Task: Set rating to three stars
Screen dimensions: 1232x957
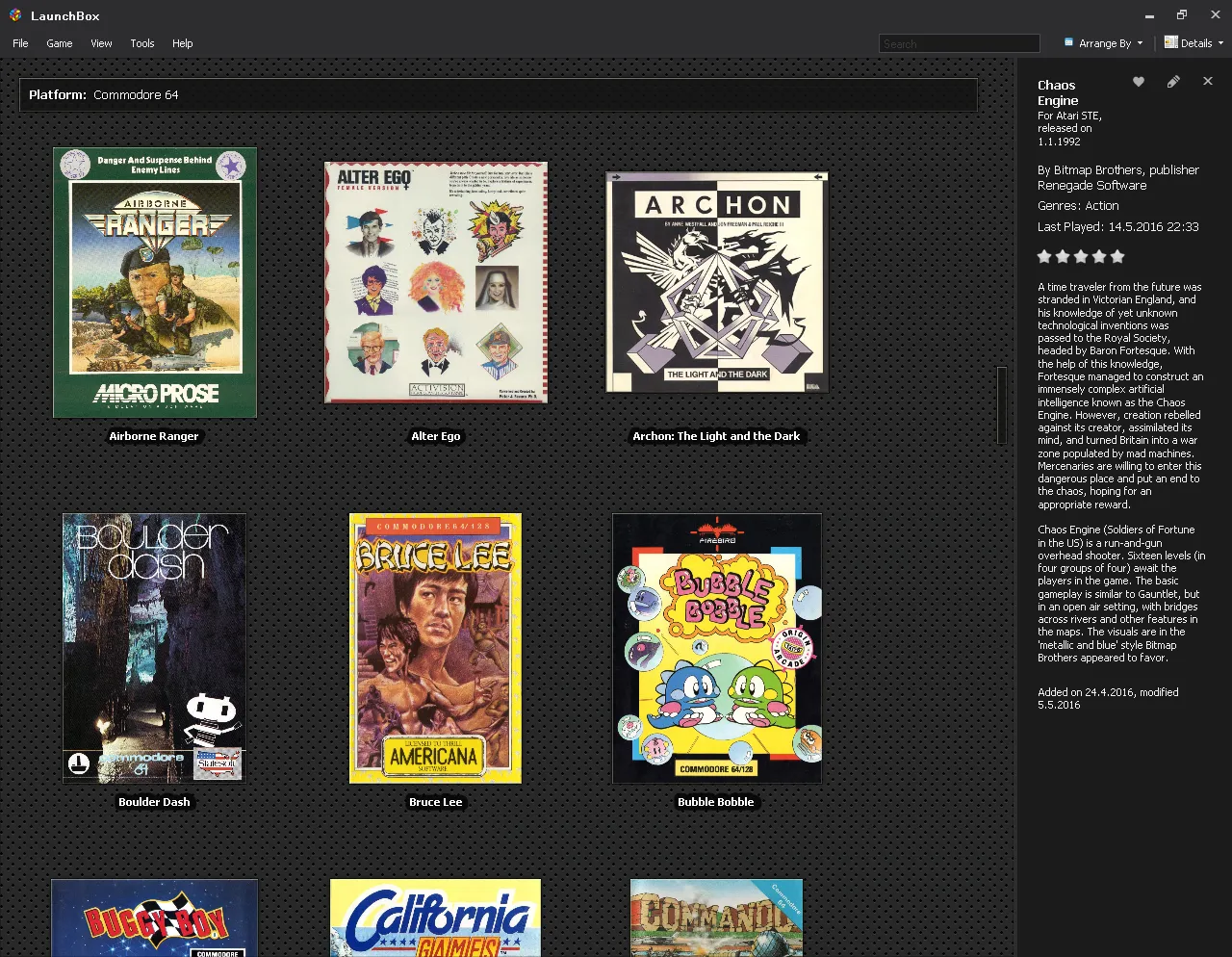Action: [x=1081, y=256]
